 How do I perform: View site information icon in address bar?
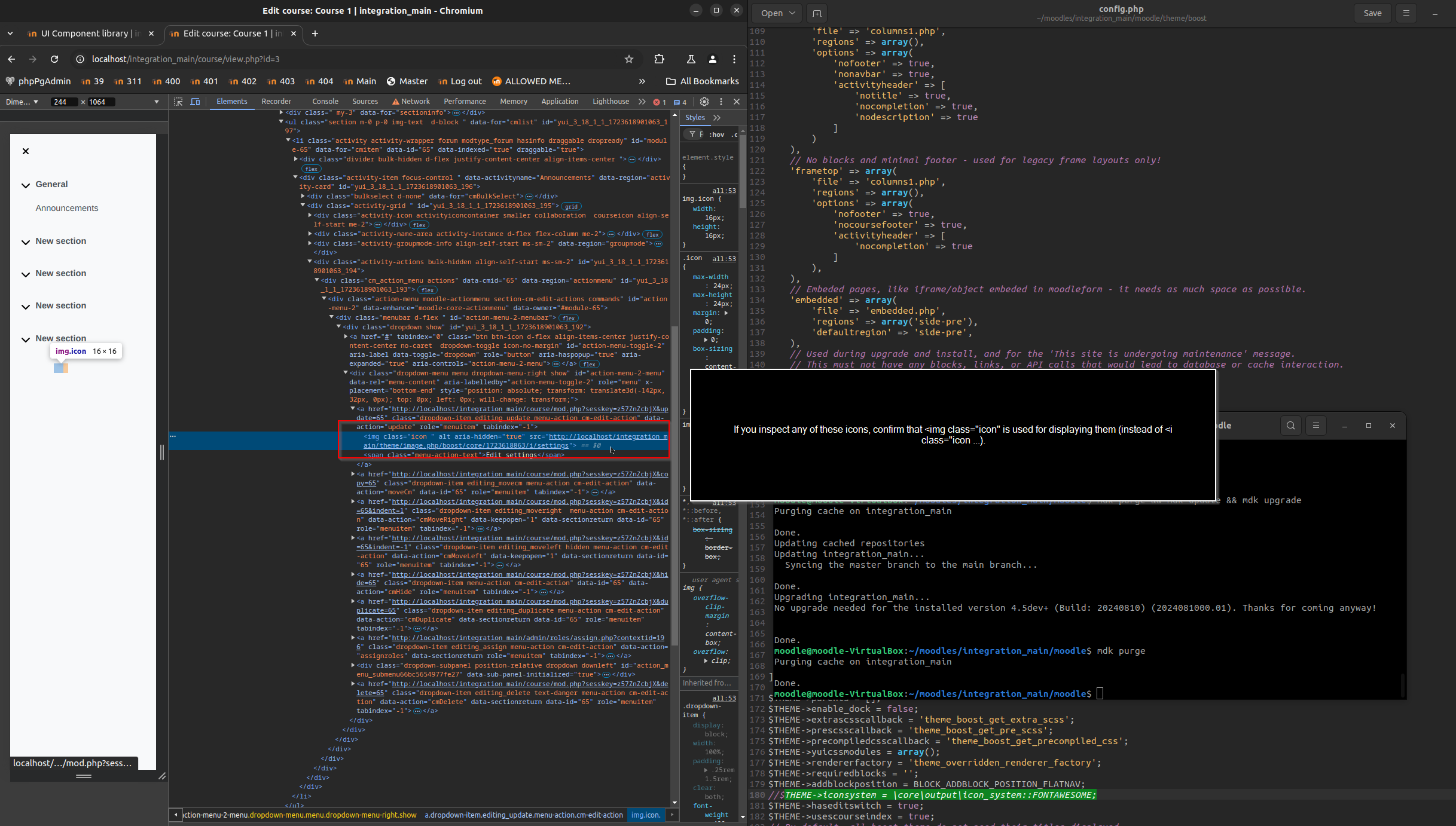click(x=80, y=59)
